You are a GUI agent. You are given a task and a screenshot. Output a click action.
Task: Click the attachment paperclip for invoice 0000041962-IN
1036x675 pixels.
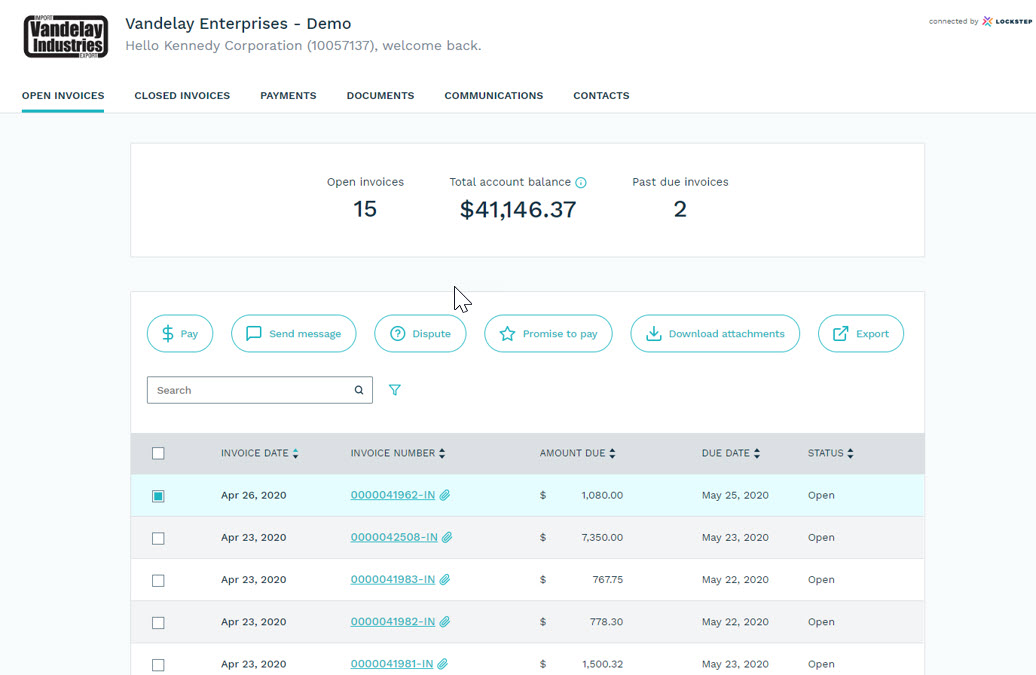point(445,495)
